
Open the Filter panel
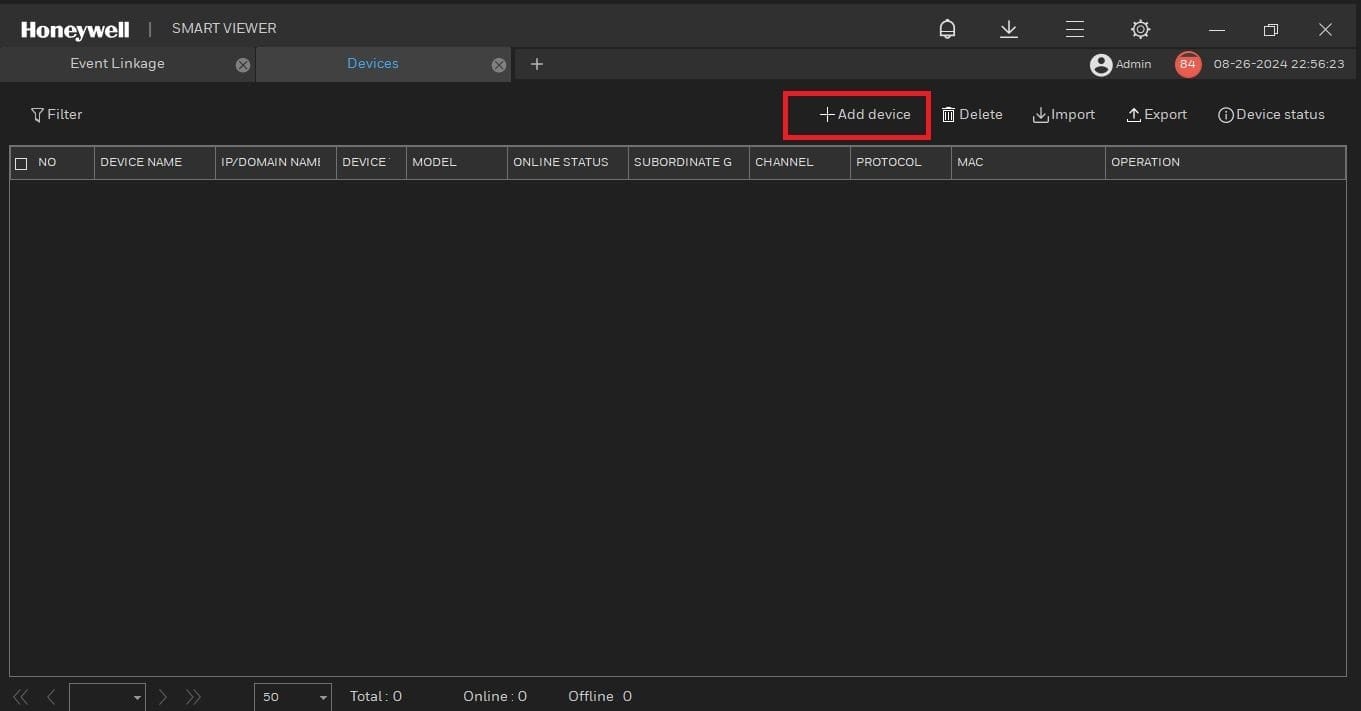(x=56, y=114)
